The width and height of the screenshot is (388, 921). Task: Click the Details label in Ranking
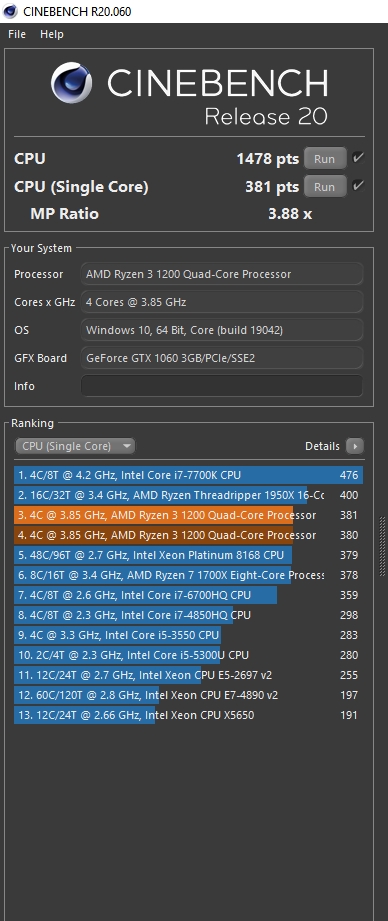pyautogui.click(x=322, y=446)
